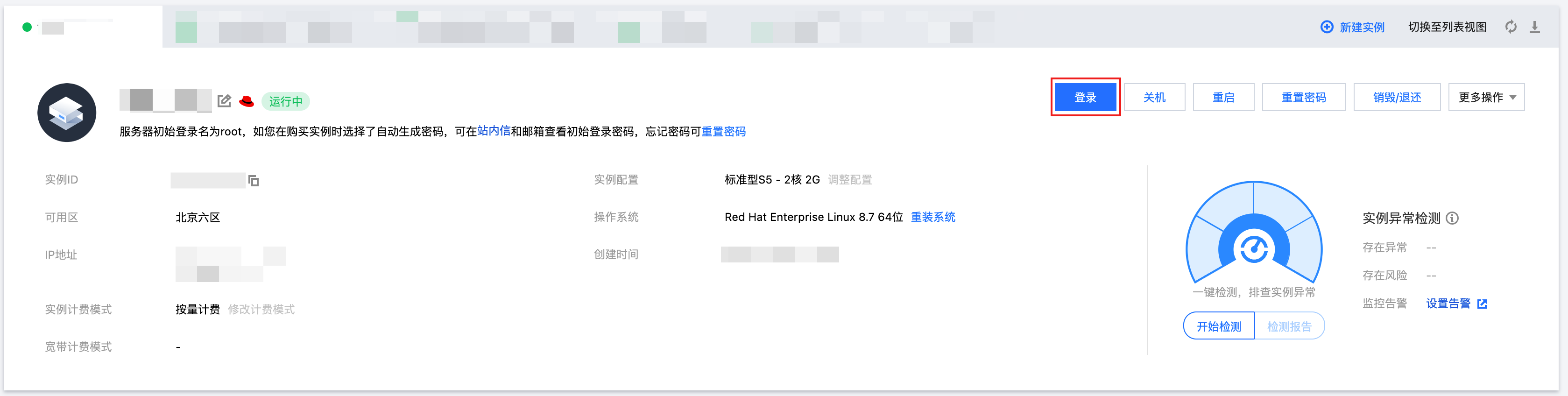Screen dimensions: 1568x396
Task: Start detection with 开始检测 button
Action: [1219, 327]
